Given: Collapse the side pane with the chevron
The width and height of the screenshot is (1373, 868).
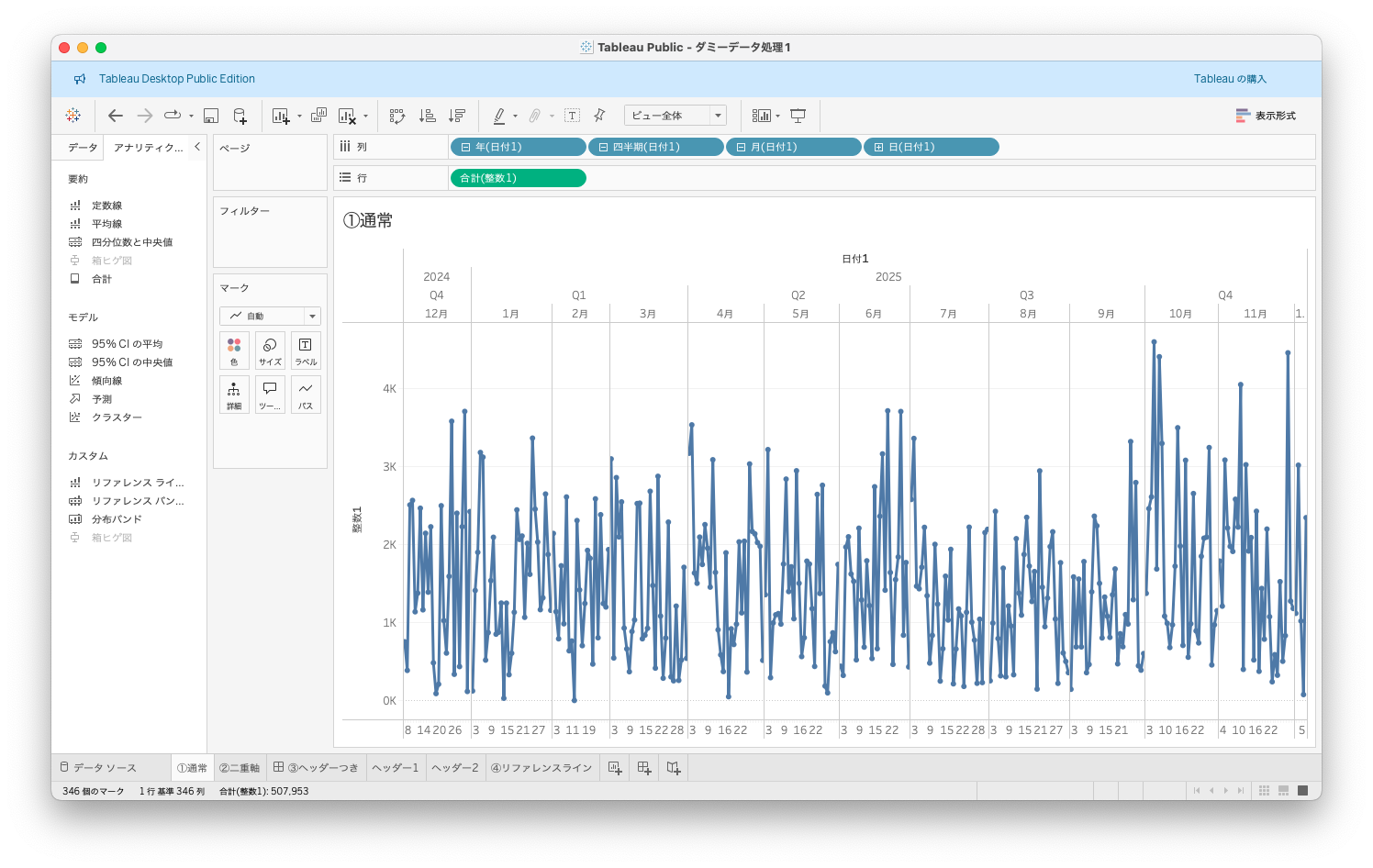Looking at the screenshot, I should 197,147.
